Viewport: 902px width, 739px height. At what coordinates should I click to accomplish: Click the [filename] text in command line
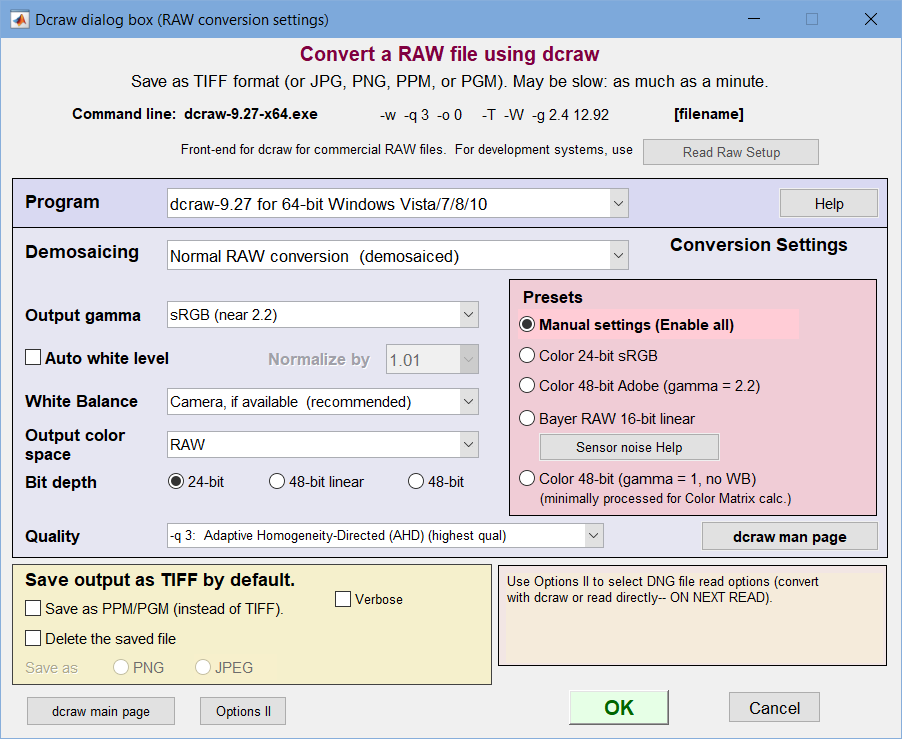(x=709, y=114)
